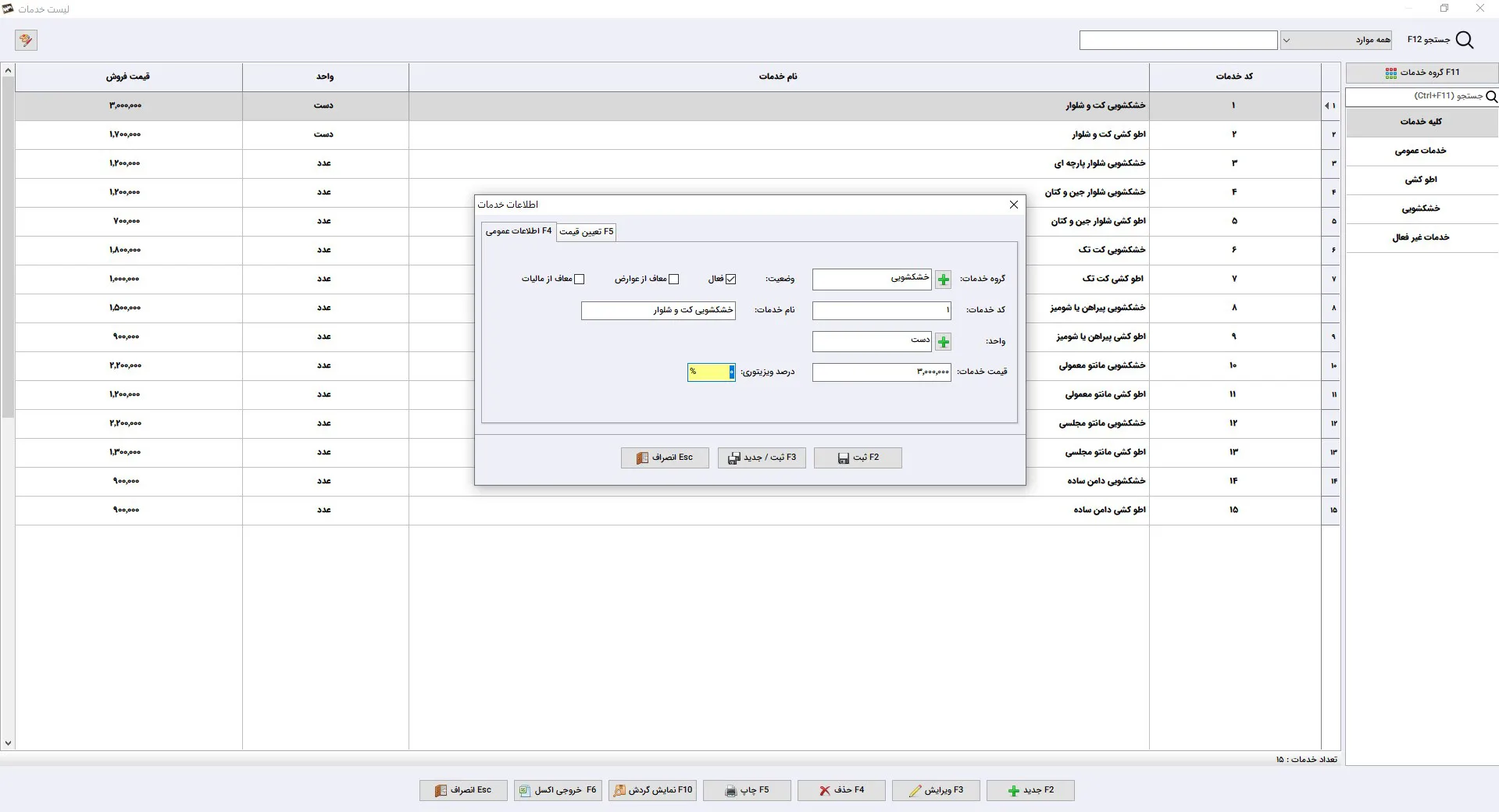Click the نام خدمات name input field
Viewport: 1499px width, 812px height.
(x=658, y=311)
